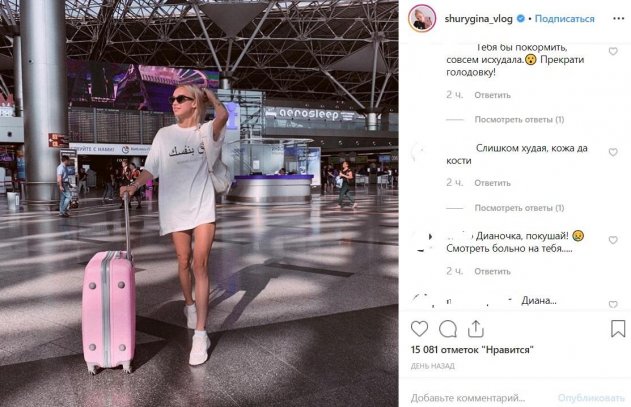Open the verified badge next to shurygina_vlog
This screenshot has height=407, width=631.
pos(520,19)
